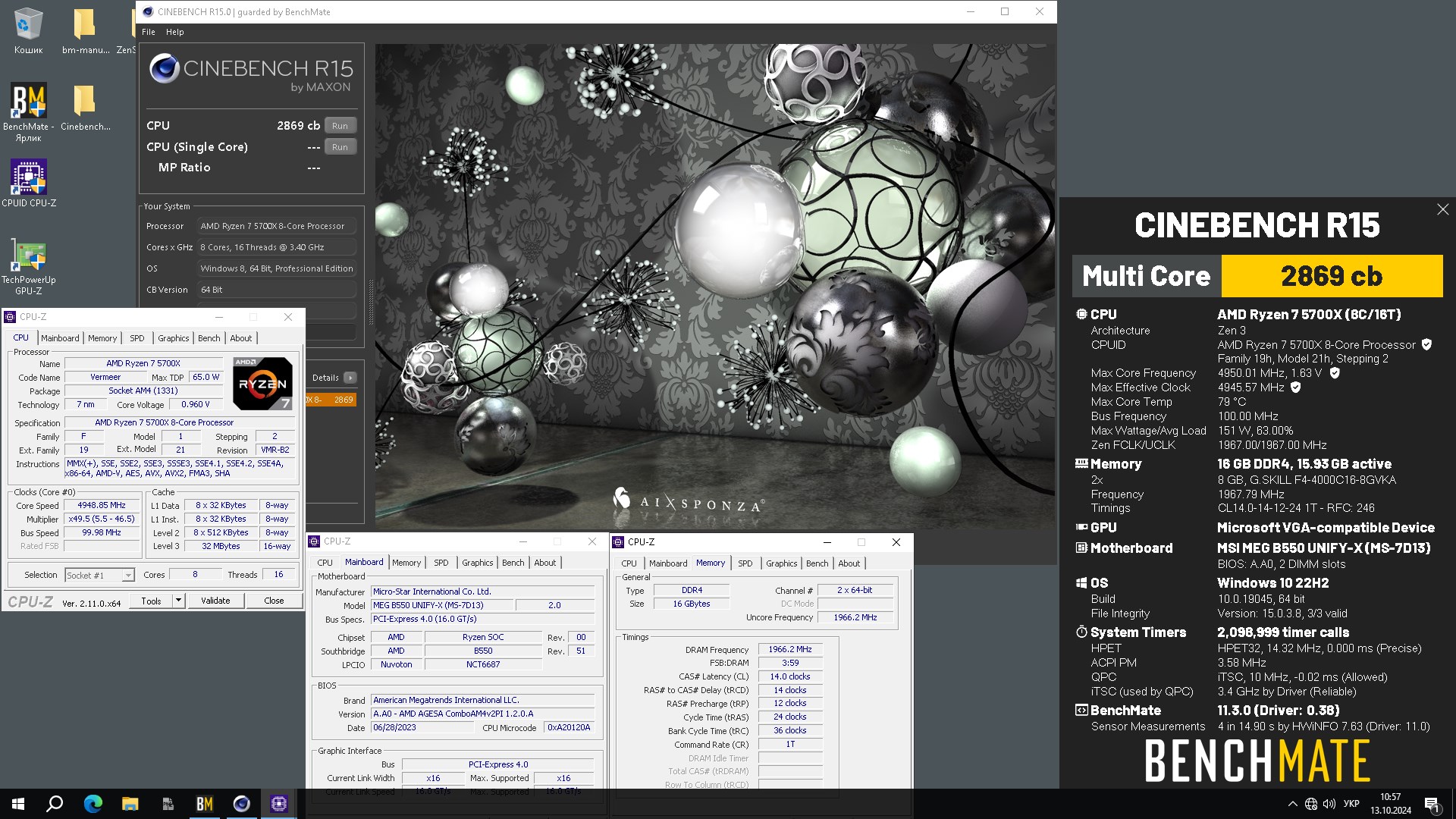
Task: Click Max Effective Clock verified shield
Action: [x=1296, y=388]
